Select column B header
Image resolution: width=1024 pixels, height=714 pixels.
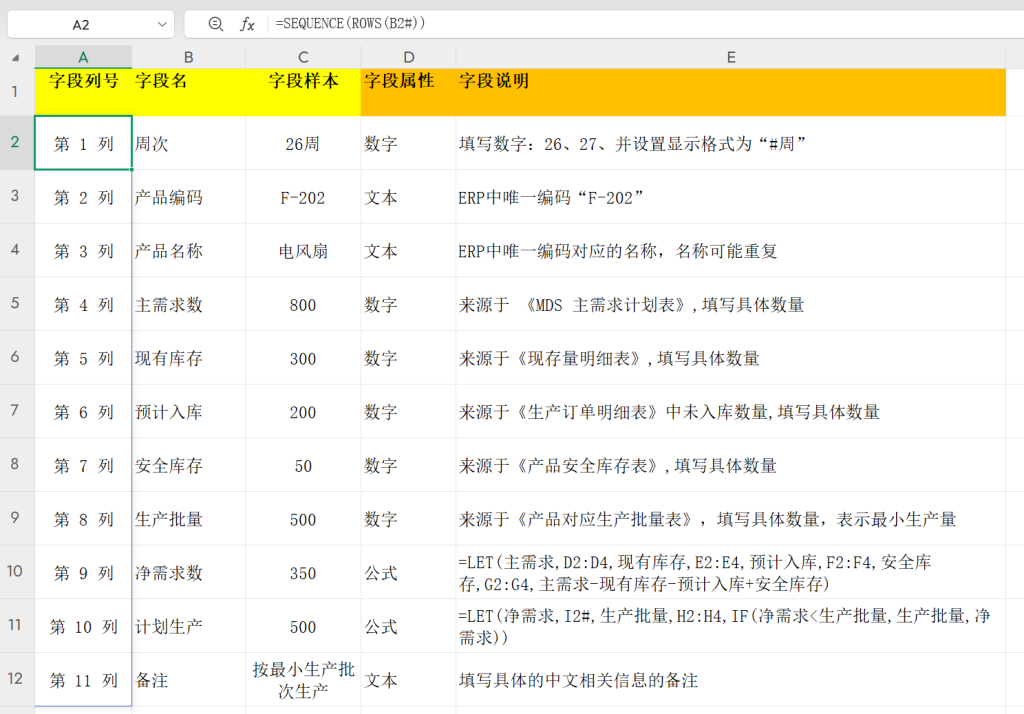click(189, 57)
